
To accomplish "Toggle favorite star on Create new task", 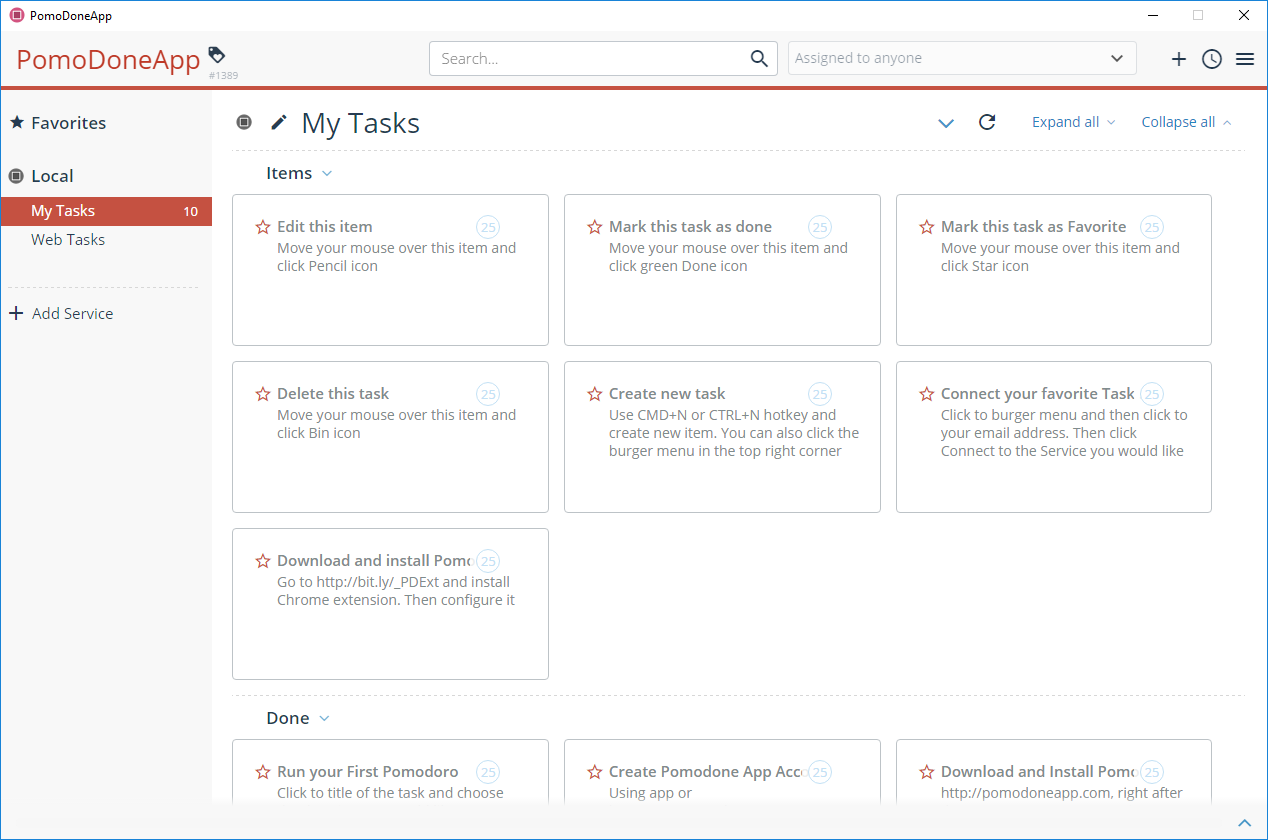I will click(x=595, y=394).
